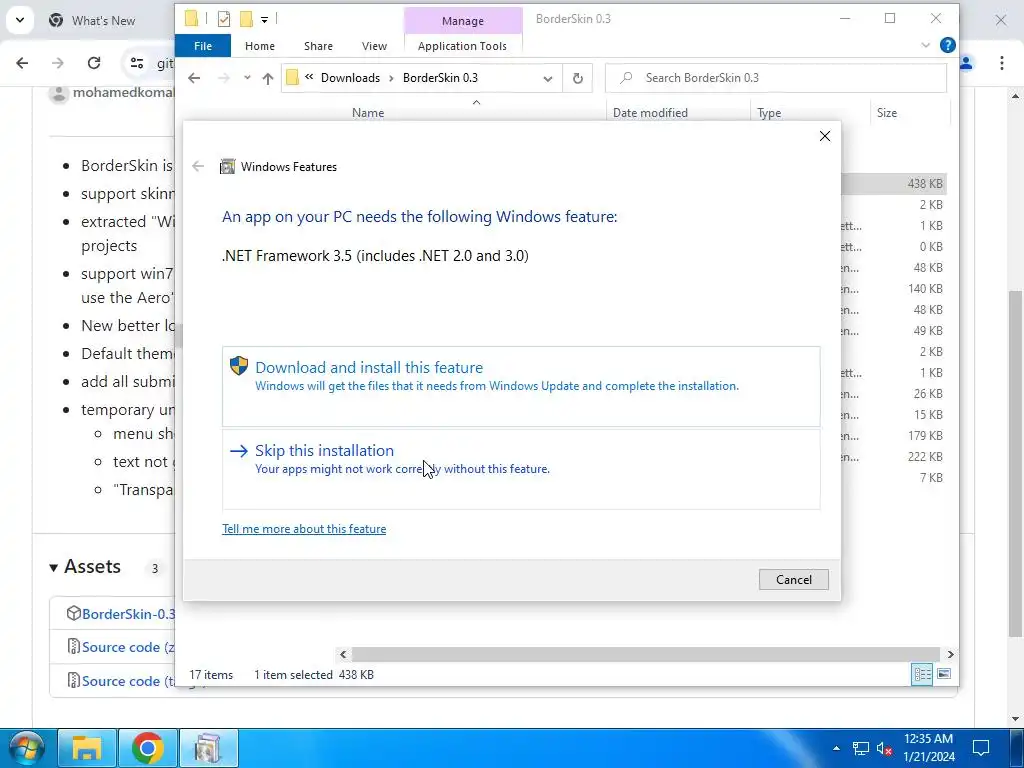1024x768 pixels.
Task: Click the horizontal scrollbar track in Explorer
Action: click(645, 654)
